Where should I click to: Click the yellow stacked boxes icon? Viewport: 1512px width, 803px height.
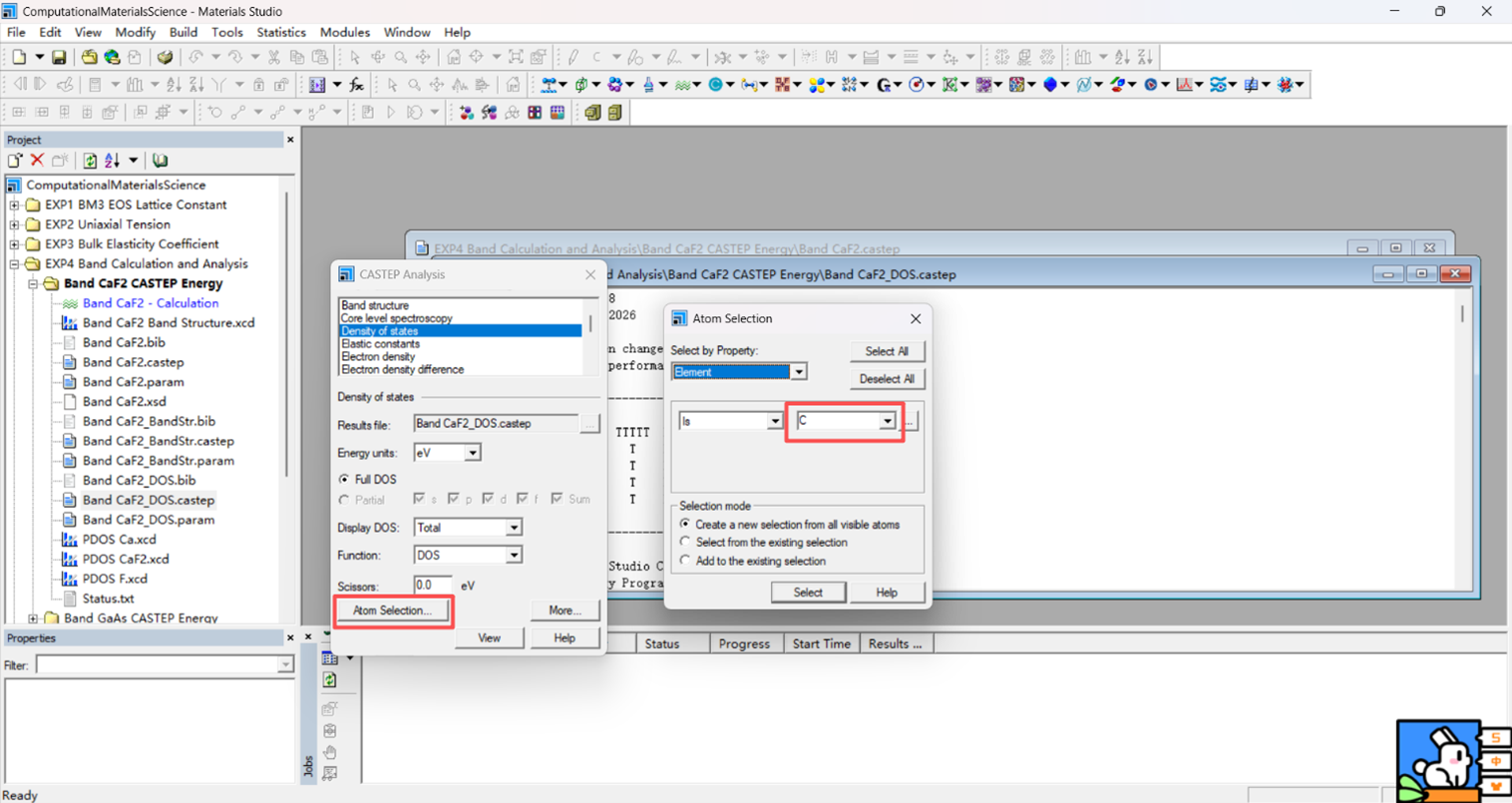592,113
